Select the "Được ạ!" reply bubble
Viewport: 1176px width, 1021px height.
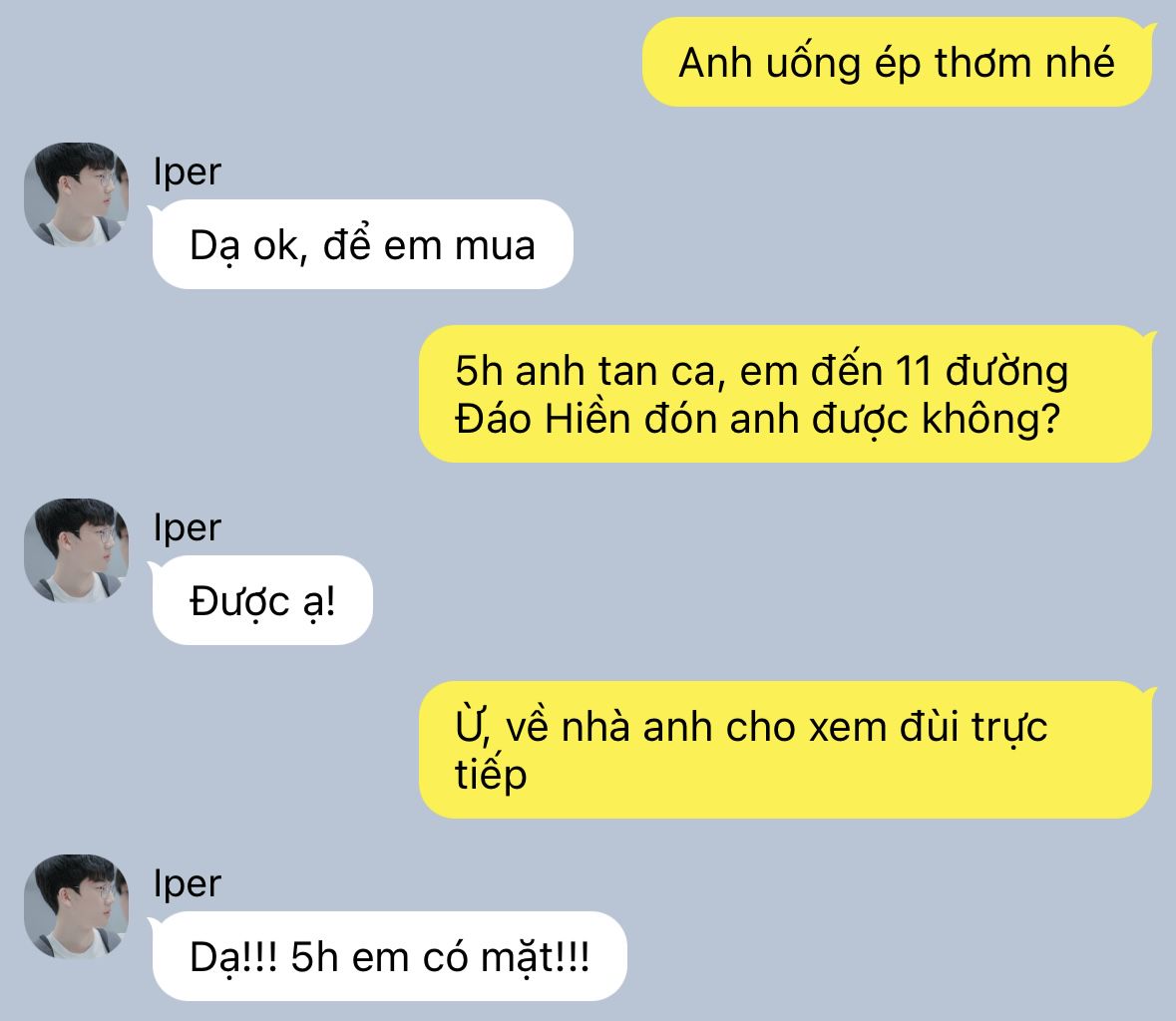tap(262, 600)
